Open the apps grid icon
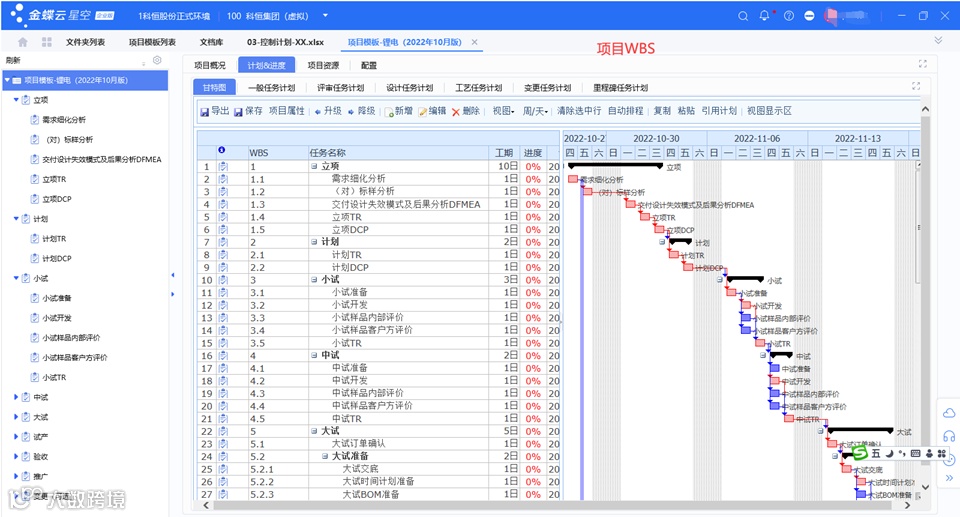This screenshot has height=517, width=960. (x=47, y=42)
